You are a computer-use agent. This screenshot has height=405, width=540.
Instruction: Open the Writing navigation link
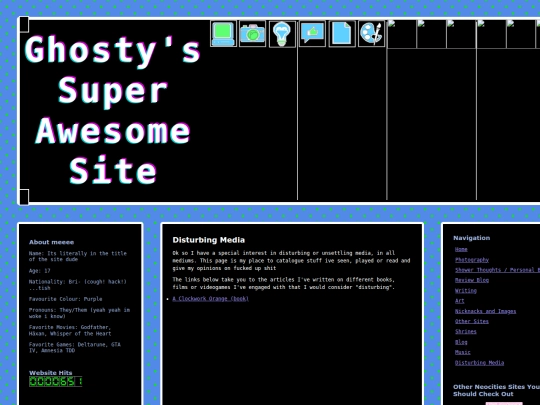click(x=466, y=290)
